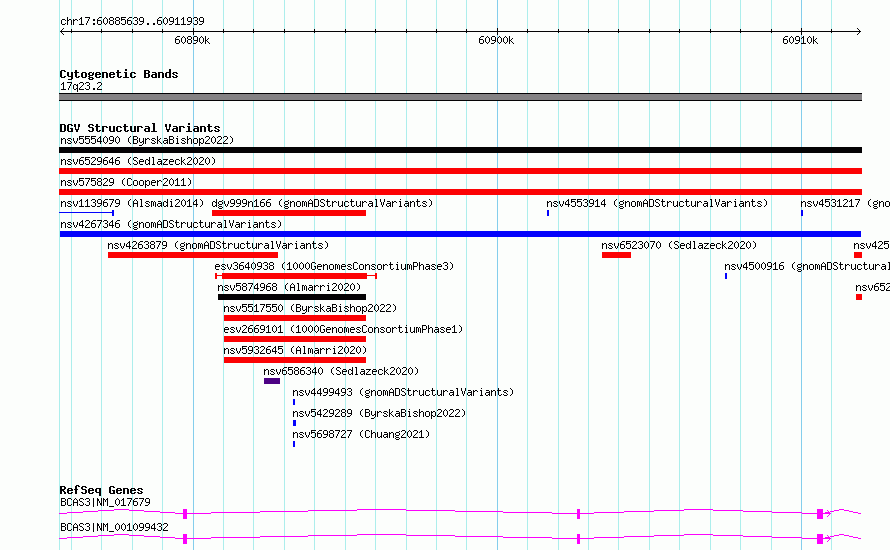Open nsv4553914 (gnomADStructuralVariants) label
This screenshot has height=550, width=890.
coord(657,203)
